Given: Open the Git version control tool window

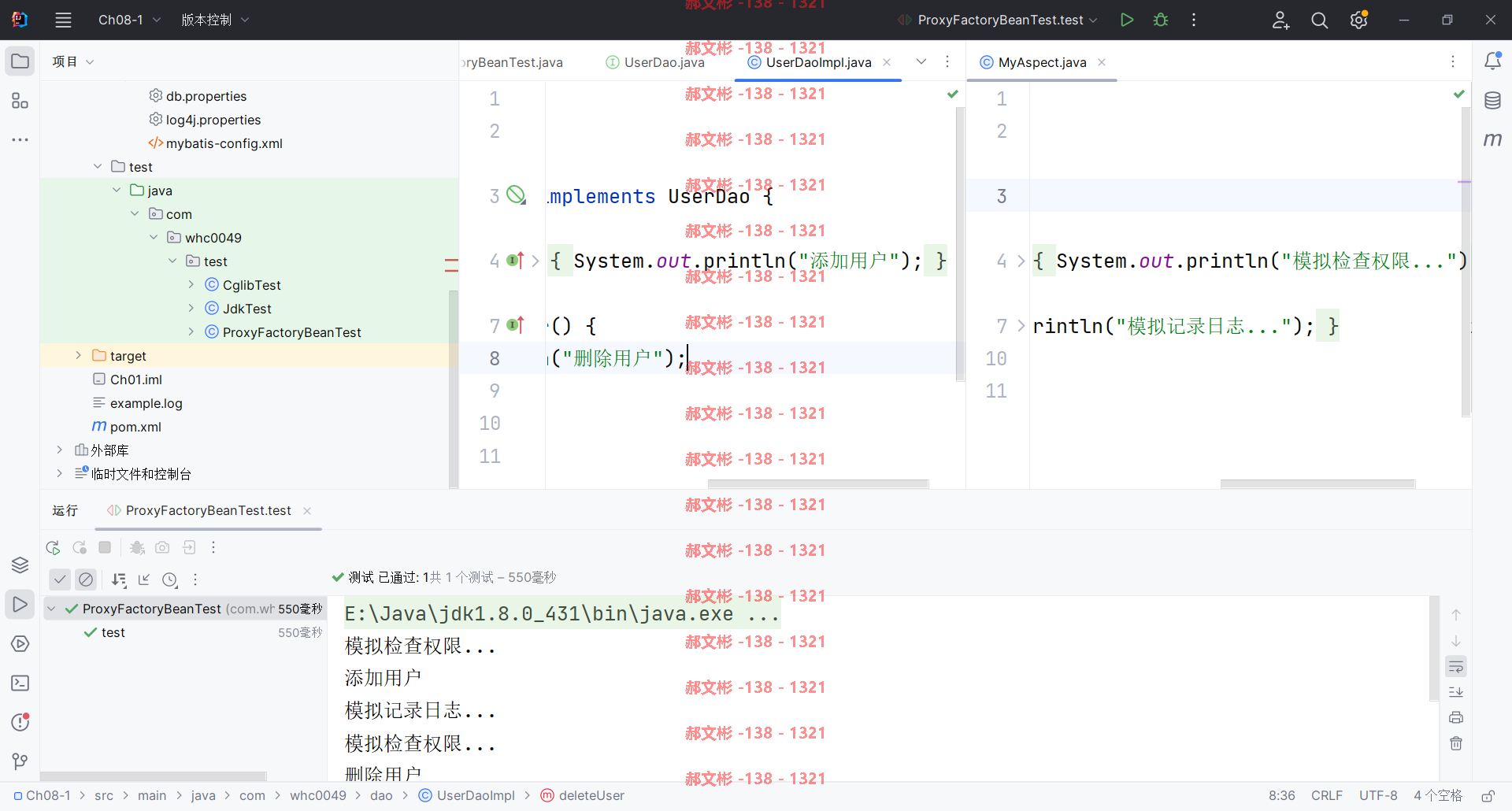Looking at the screenshot, I should (20, 761).
